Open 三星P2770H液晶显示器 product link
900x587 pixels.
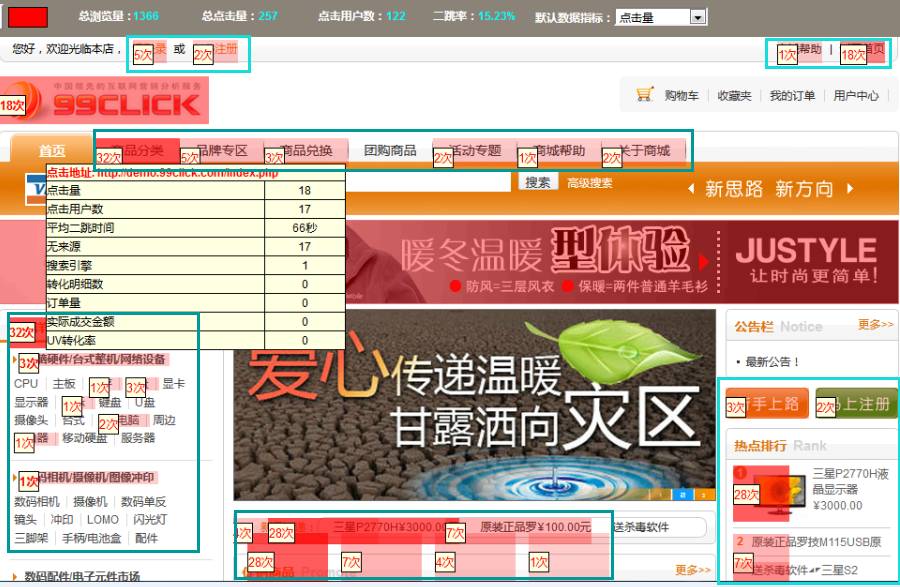850,481
